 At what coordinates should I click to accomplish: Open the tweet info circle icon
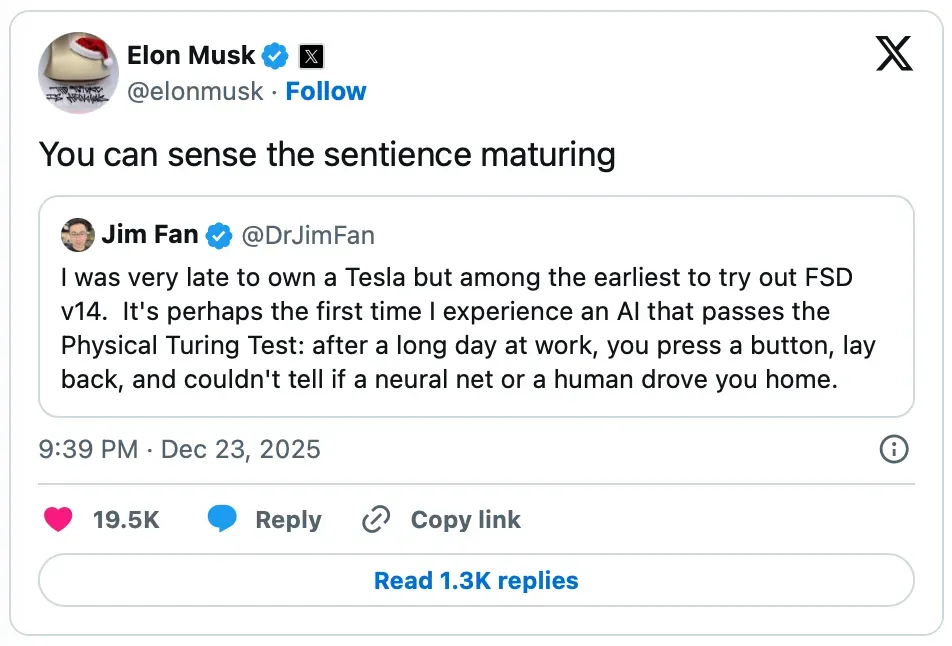pyautogui.click(x=893, y=449)
